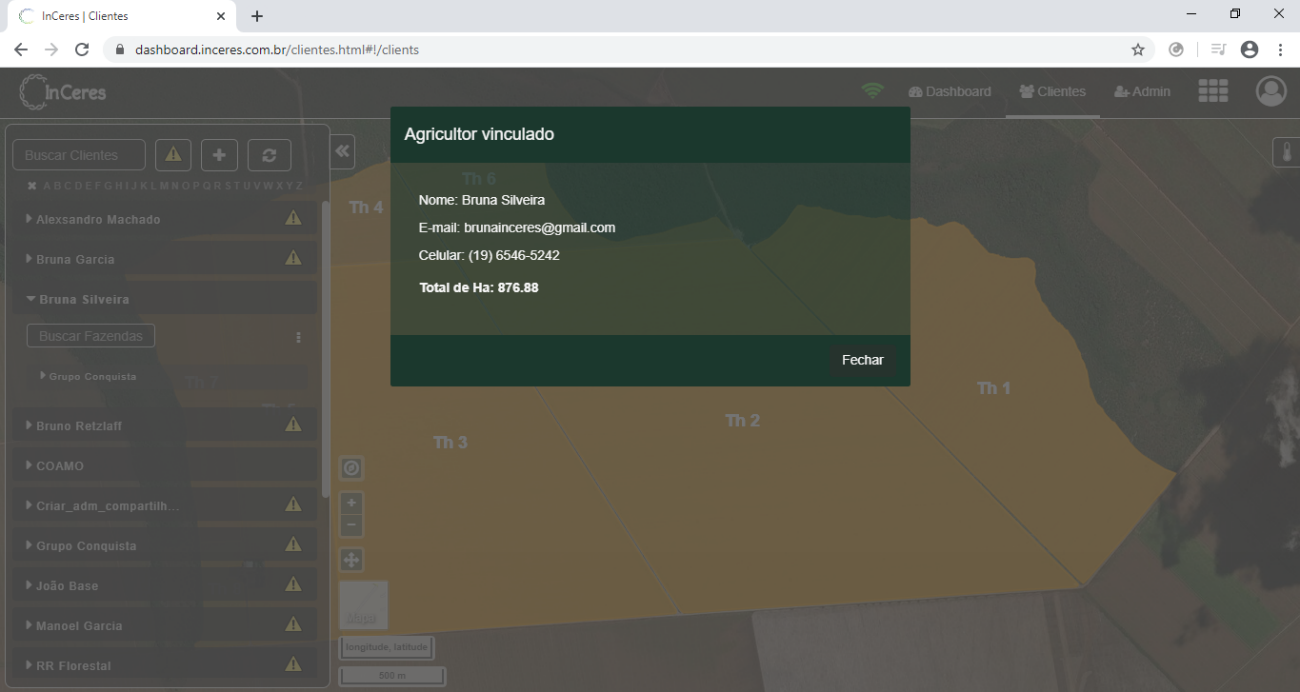Click the email brunainceres@gmail.com text
The height and width of the screenshot is (692, 1300).
540,228
